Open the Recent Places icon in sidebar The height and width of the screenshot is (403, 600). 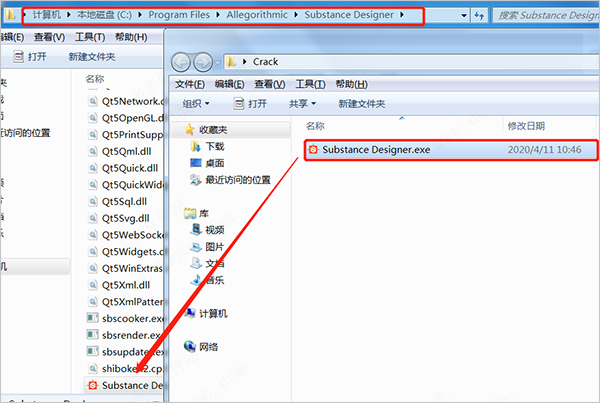click(196, 180)
